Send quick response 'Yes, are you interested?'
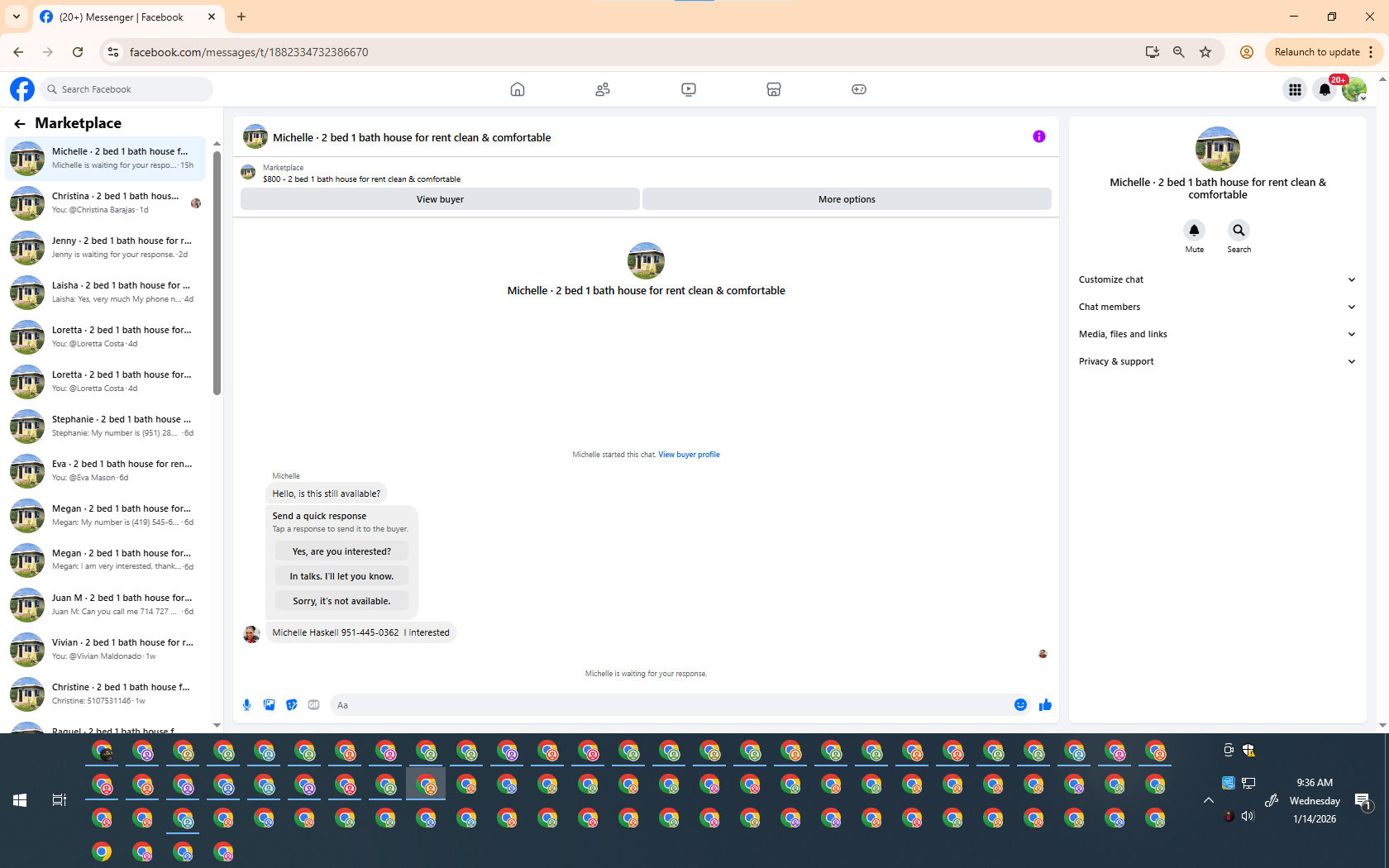1389x868 pixels. point(341,551)
